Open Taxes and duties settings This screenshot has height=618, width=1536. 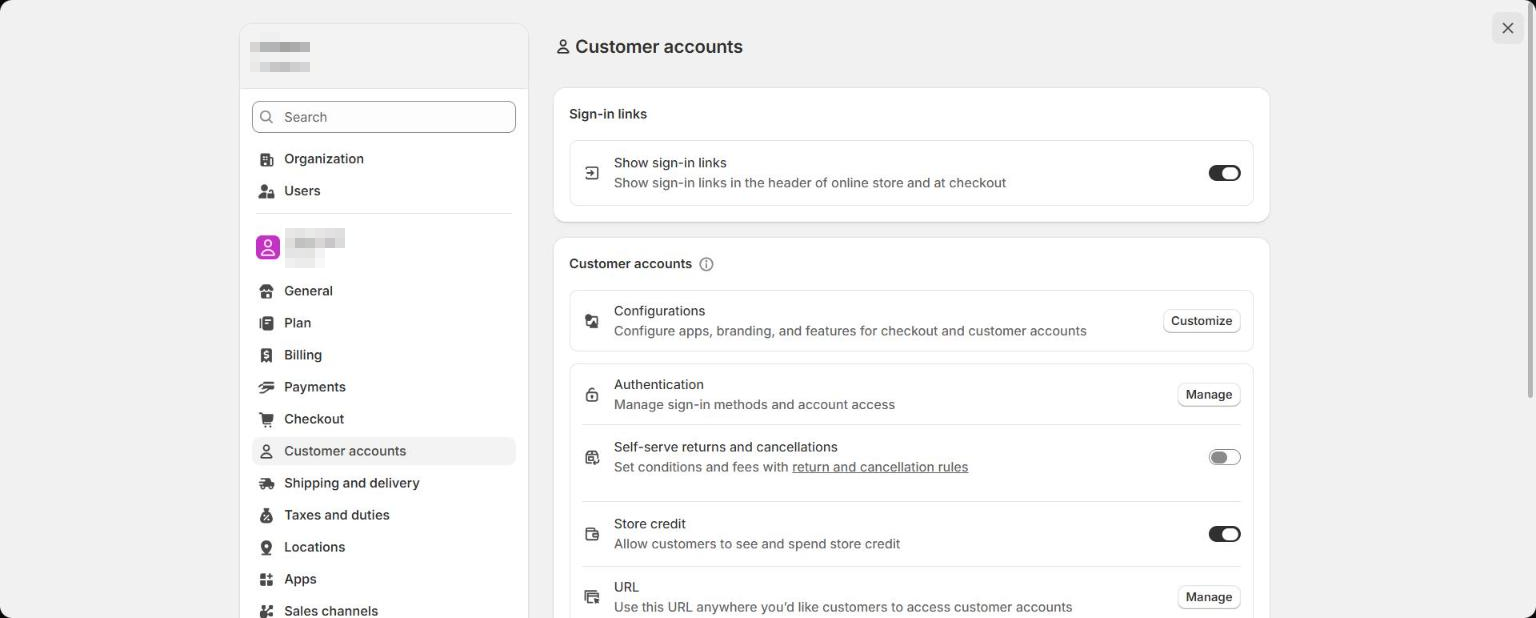click(x=384, y=515)
